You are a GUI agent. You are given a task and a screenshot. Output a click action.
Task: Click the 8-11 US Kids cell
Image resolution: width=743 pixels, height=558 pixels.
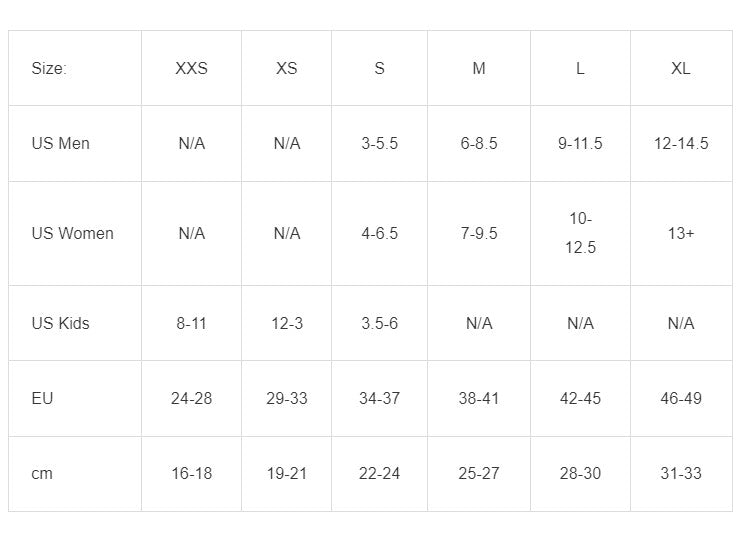tap(191, 323)
